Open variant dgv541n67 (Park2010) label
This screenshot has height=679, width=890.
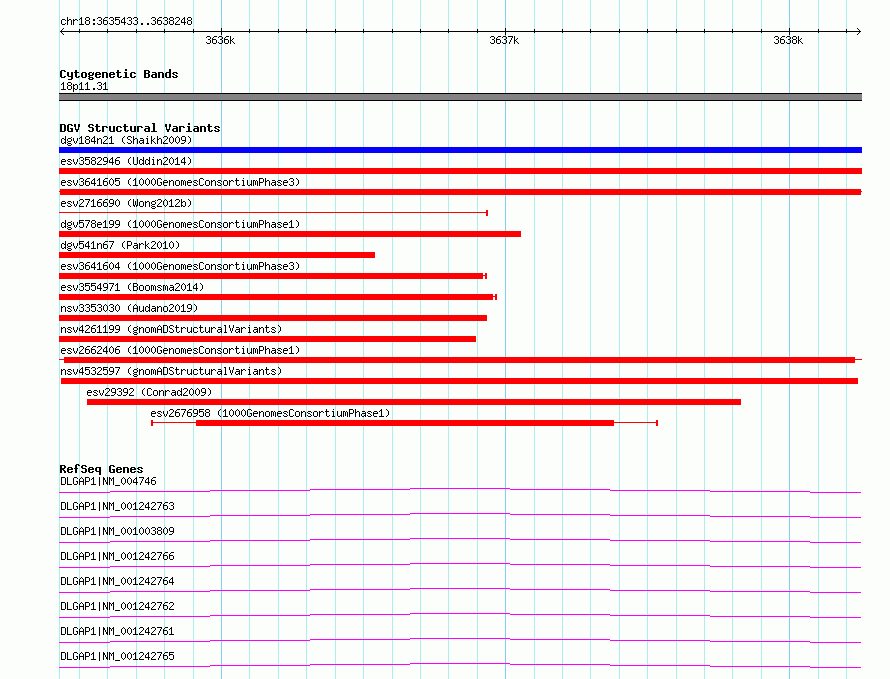pos(120,245)
